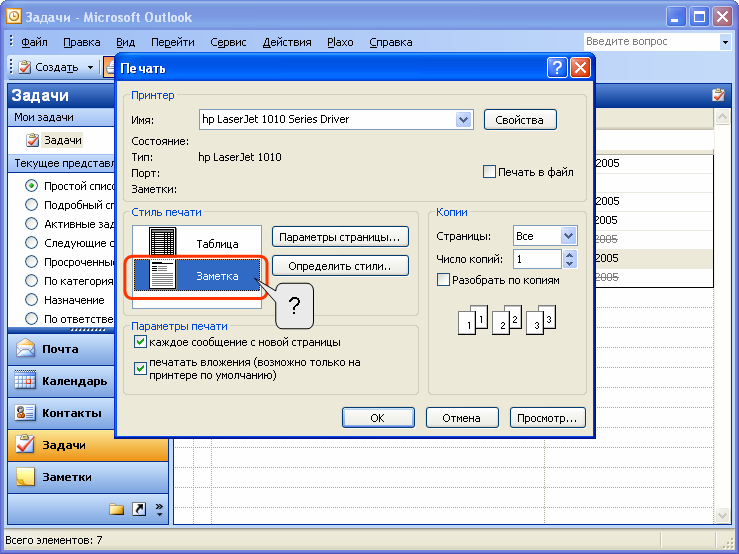Confirm printing with OK button
739x554 pixels.
[378, 418]
